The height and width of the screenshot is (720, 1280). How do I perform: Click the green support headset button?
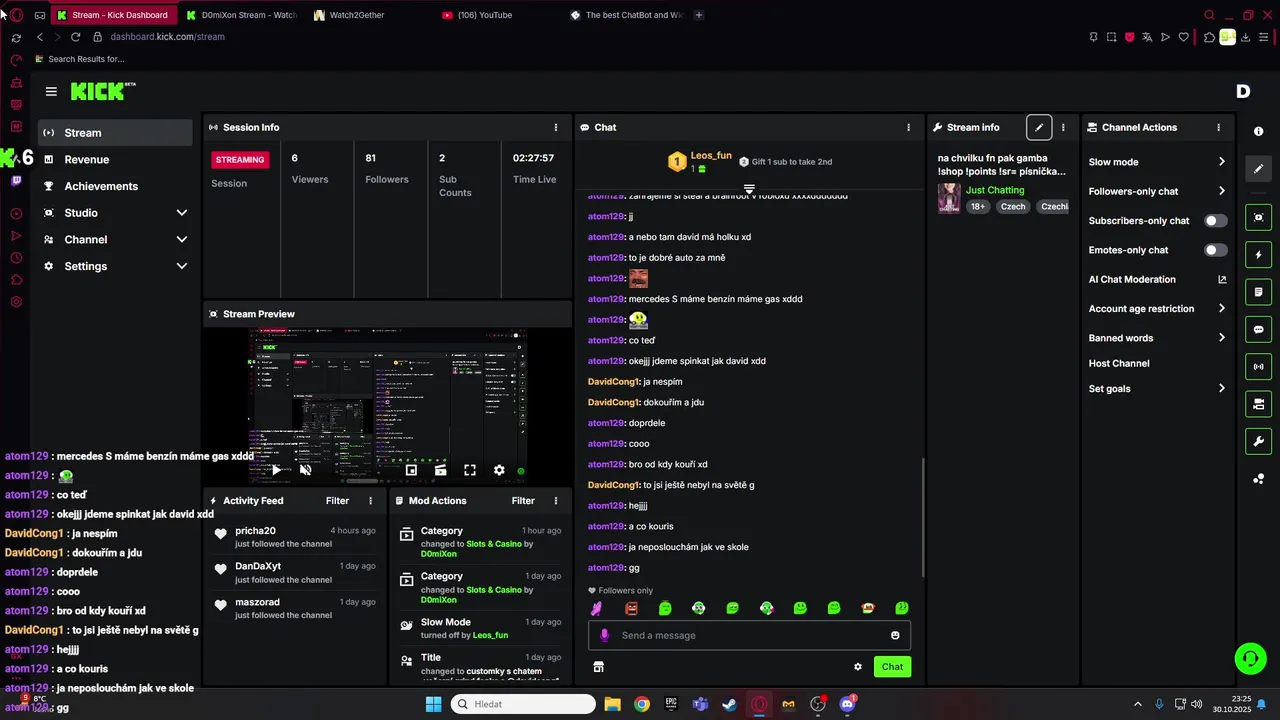[x=1250, y=658]
